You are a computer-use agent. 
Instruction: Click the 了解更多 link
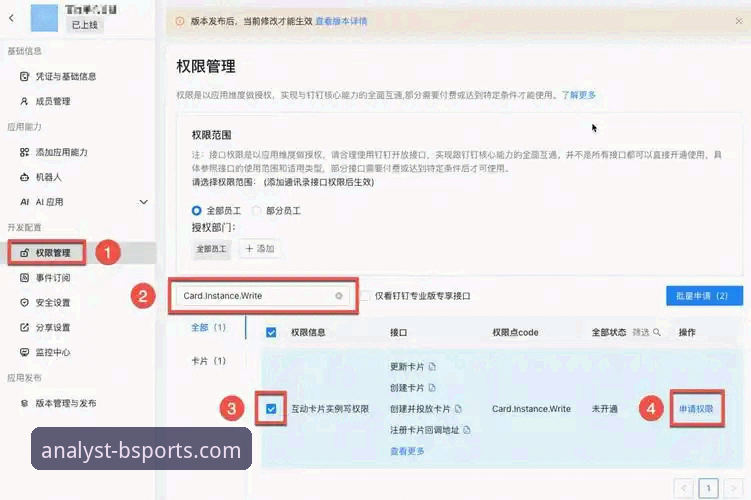(x=579, y=95)
